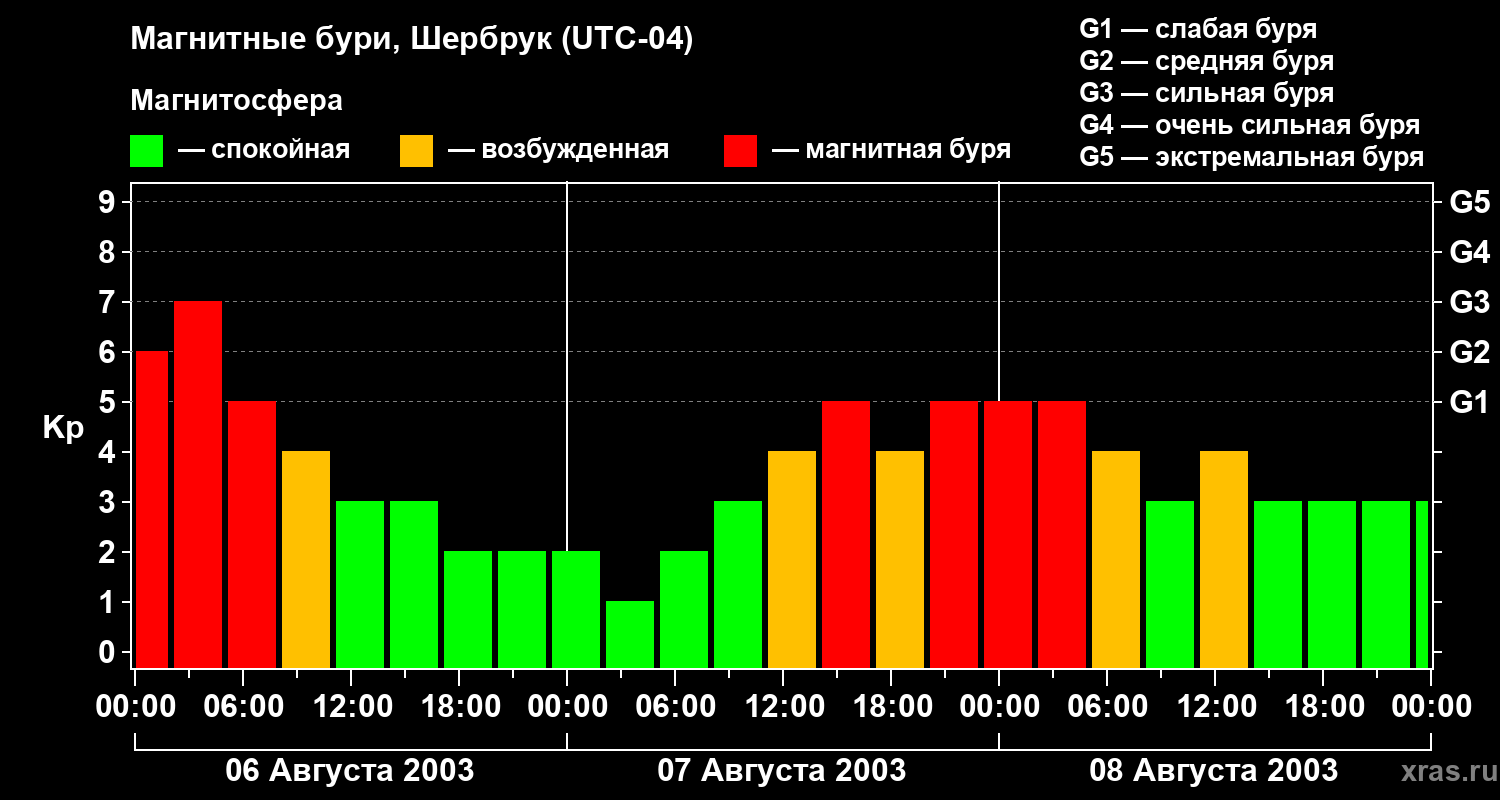Screen dimensions: 1500x800
Task: Click the shortest green bar at Kp 1
Action: click(630, 635)
